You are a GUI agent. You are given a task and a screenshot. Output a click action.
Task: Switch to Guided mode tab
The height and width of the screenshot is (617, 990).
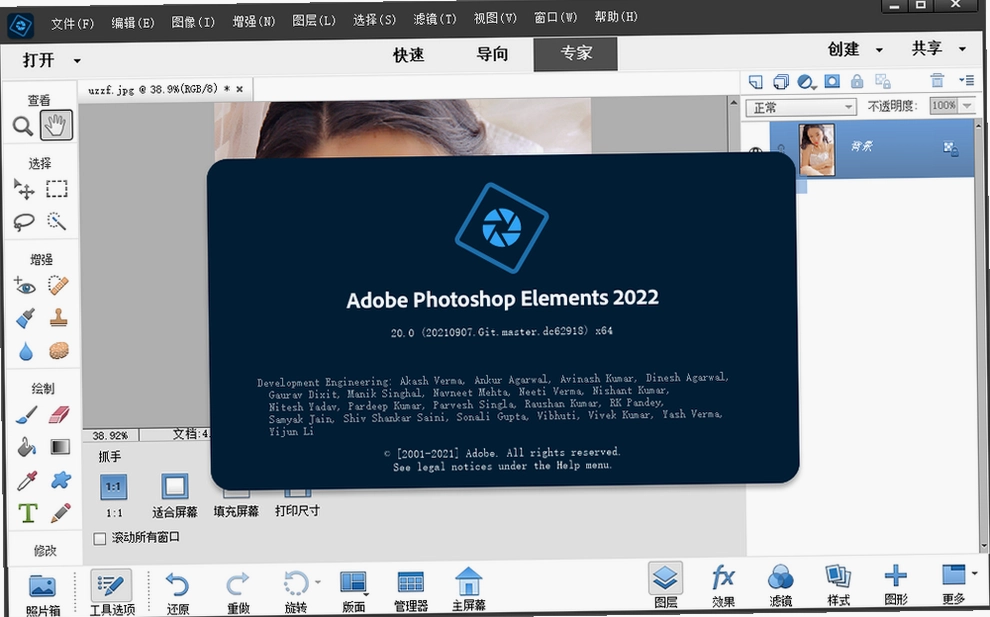[492, 54]
